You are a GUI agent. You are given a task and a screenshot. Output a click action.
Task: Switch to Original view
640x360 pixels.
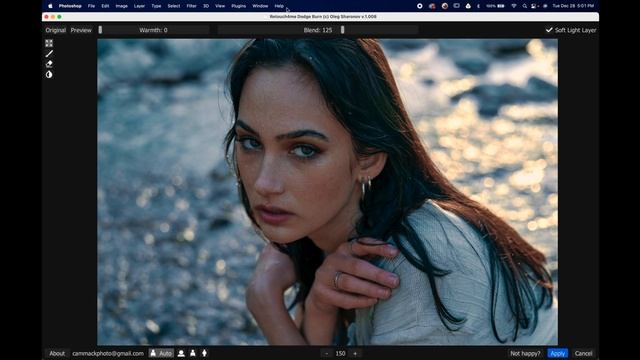tap(56, 30)
